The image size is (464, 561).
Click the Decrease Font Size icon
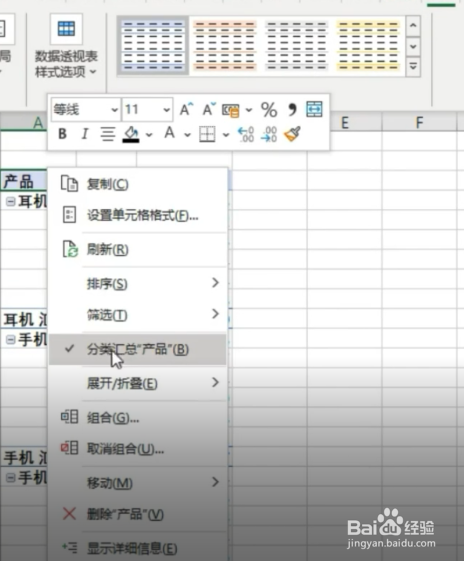209,109
